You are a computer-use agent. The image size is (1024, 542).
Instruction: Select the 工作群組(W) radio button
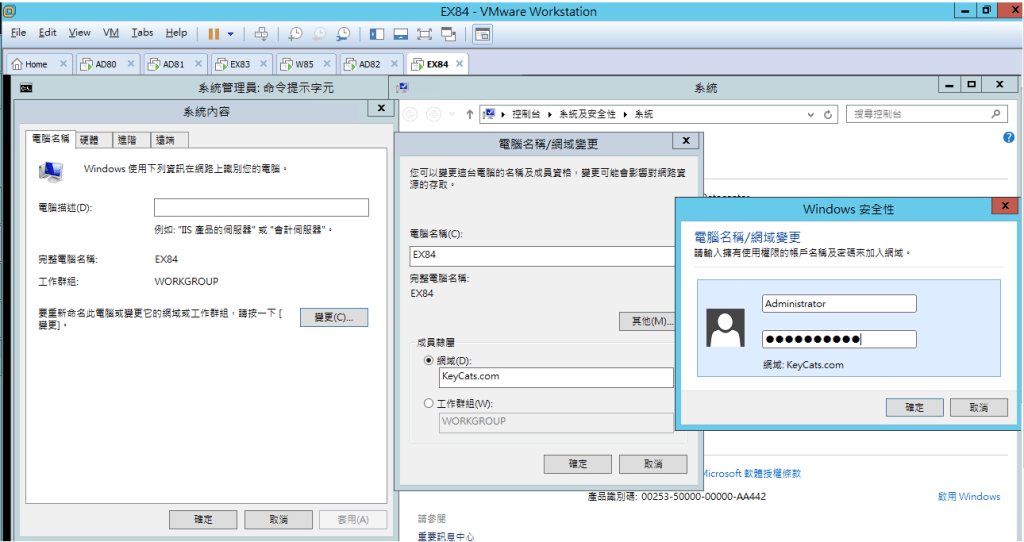[x=430, y=403]
